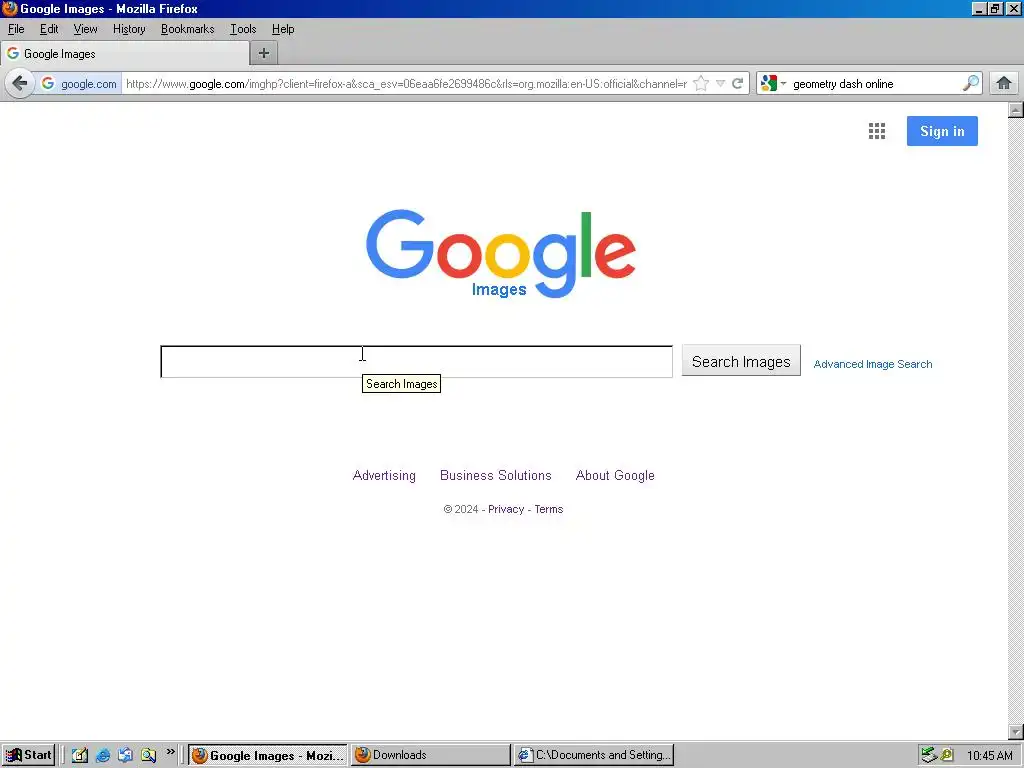Switch to C:\Documents and Settings taskbar window
The image size is (1024, 768).
[x=594, y=755]
